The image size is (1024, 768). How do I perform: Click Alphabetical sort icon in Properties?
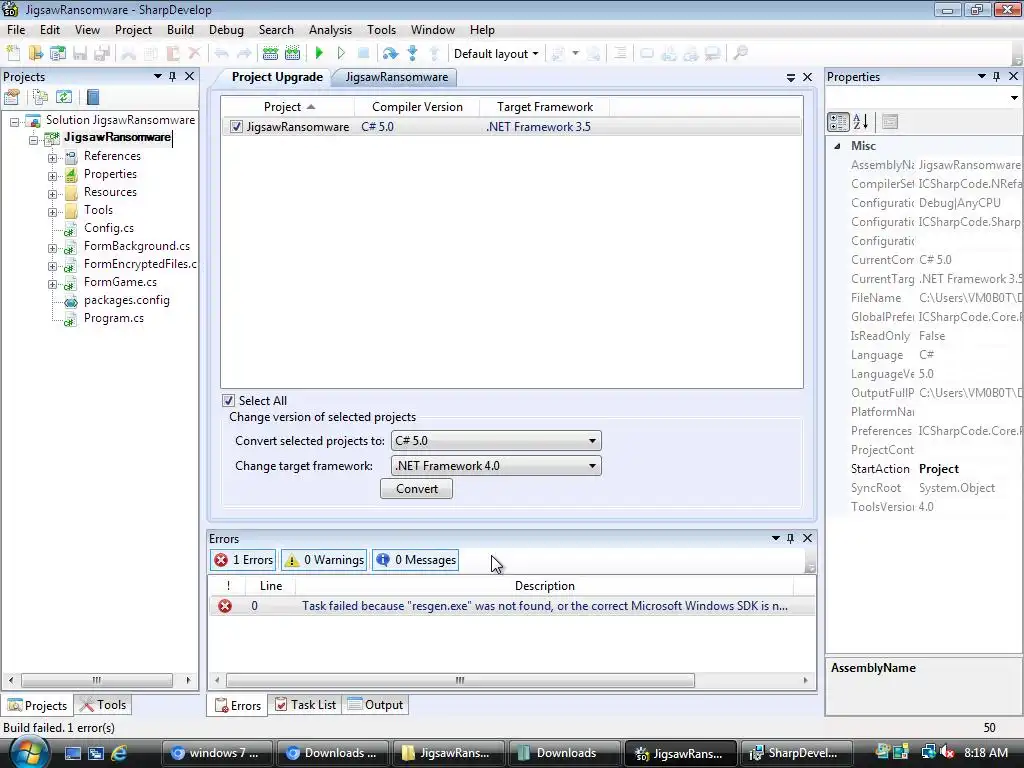[x=861, y=122]
